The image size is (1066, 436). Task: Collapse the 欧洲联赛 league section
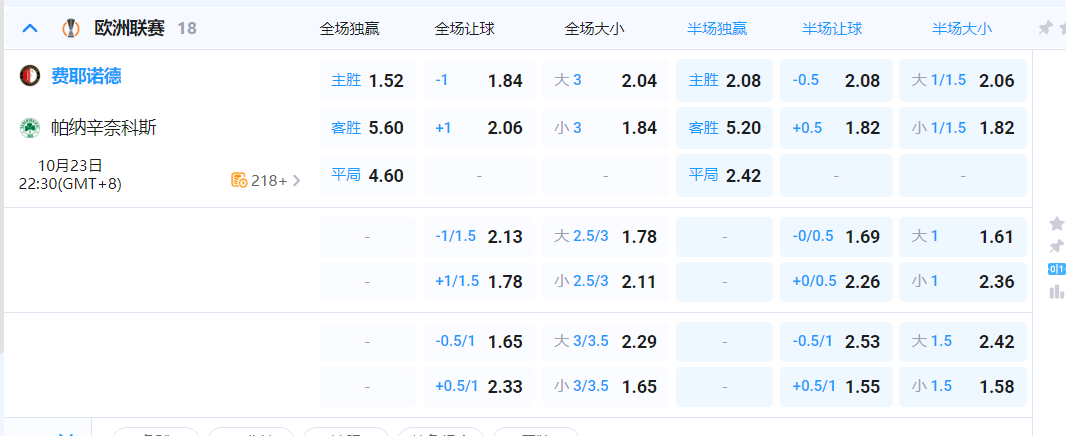[30, 28]
